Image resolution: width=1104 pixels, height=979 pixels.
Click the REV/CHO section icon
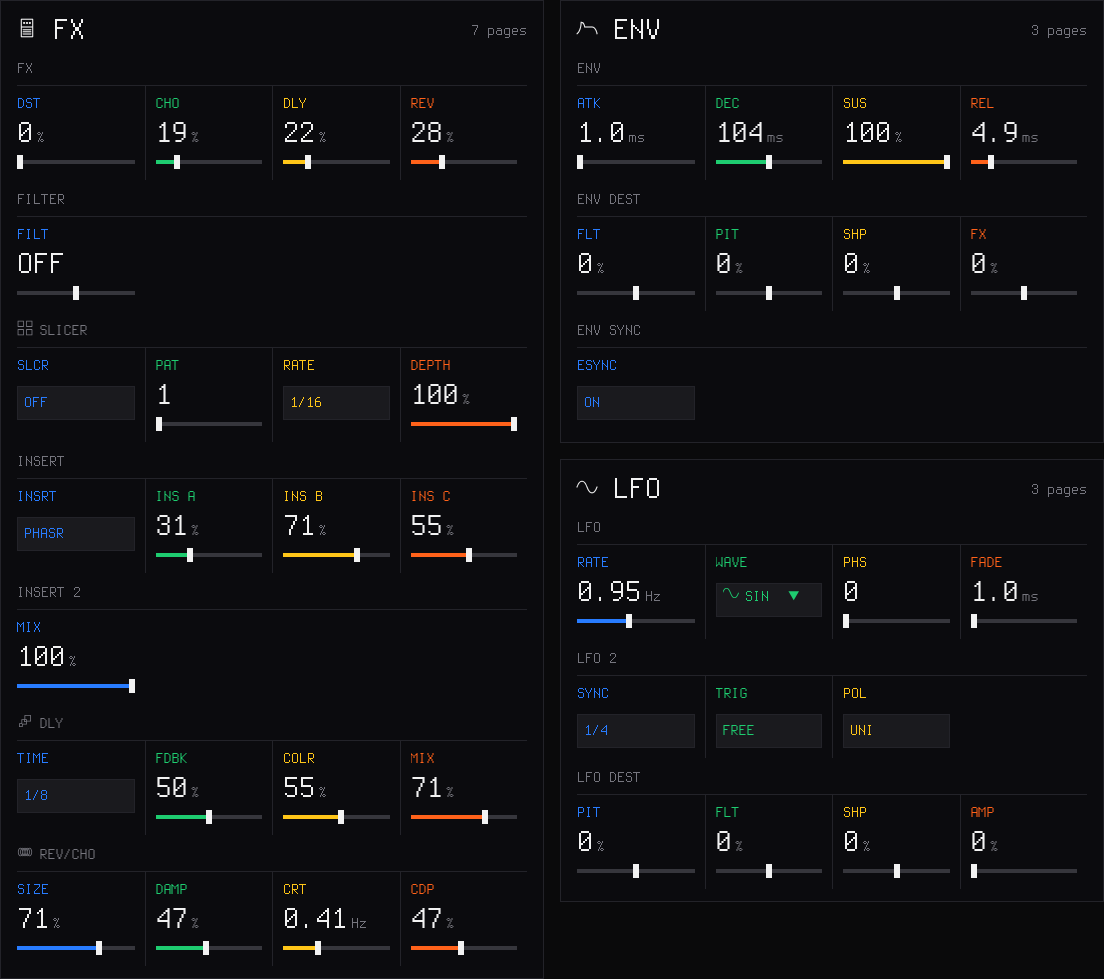[25, 852]
